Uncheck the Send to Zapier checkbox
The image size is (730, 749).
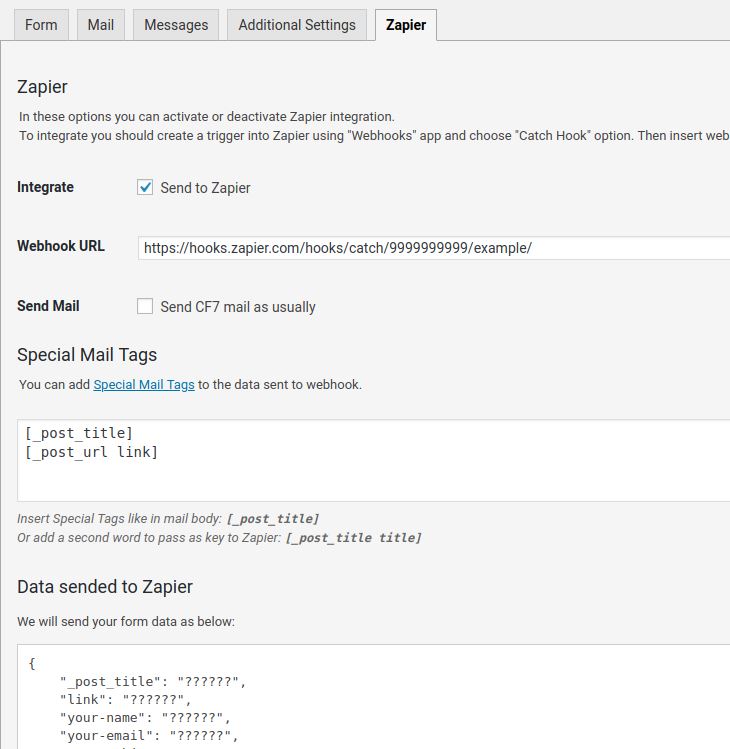145,187
